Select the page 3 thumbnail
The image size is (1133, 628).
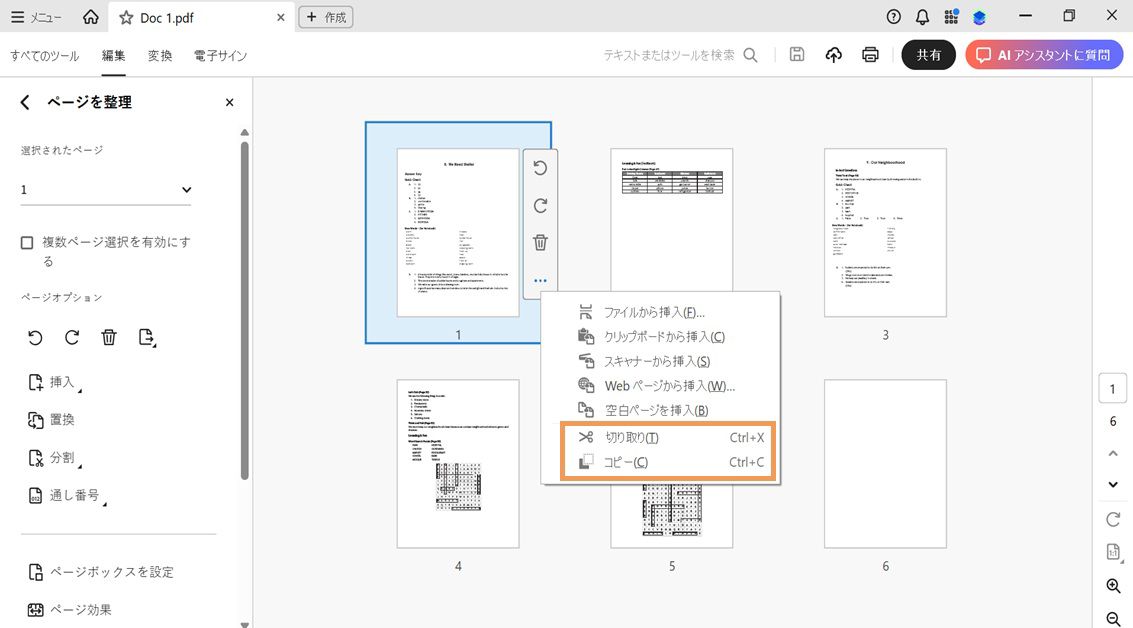tap(884, 232)
